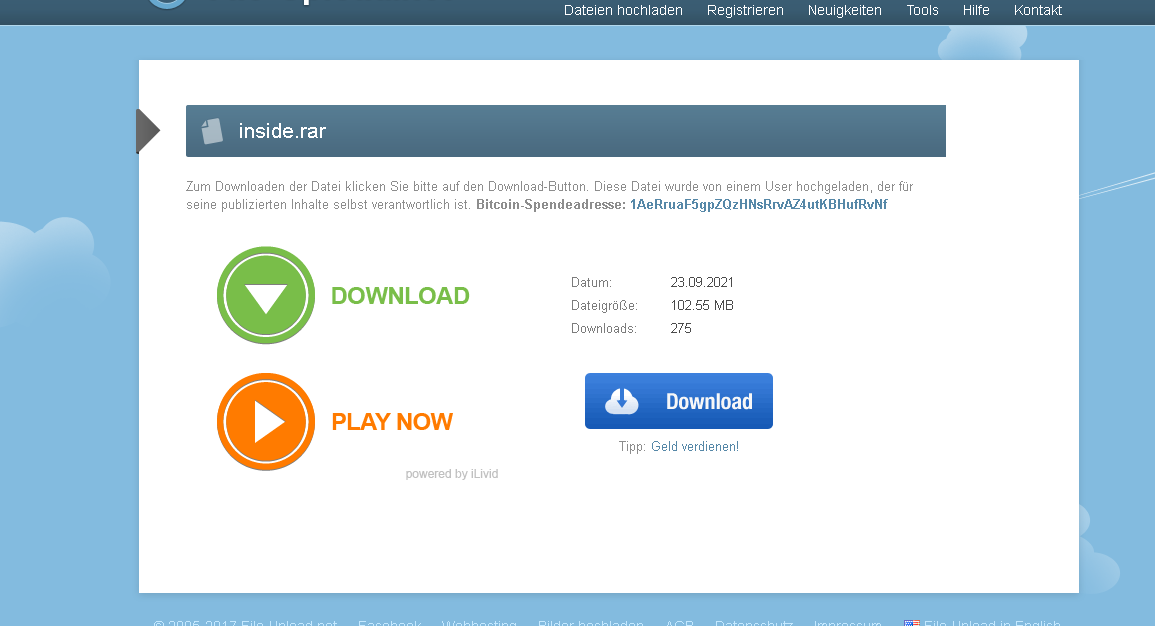This screenshot has height=626, width=1155.
Task: Click the orange PLAY NOW text
Action: tap(392, 422)
